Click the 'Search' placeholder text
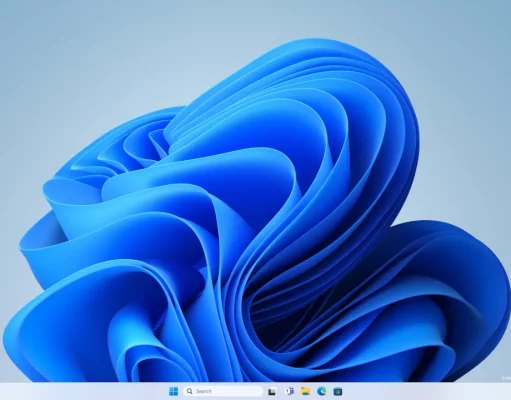511x400 pixels. pyautogui.click(x=204, y=391)
